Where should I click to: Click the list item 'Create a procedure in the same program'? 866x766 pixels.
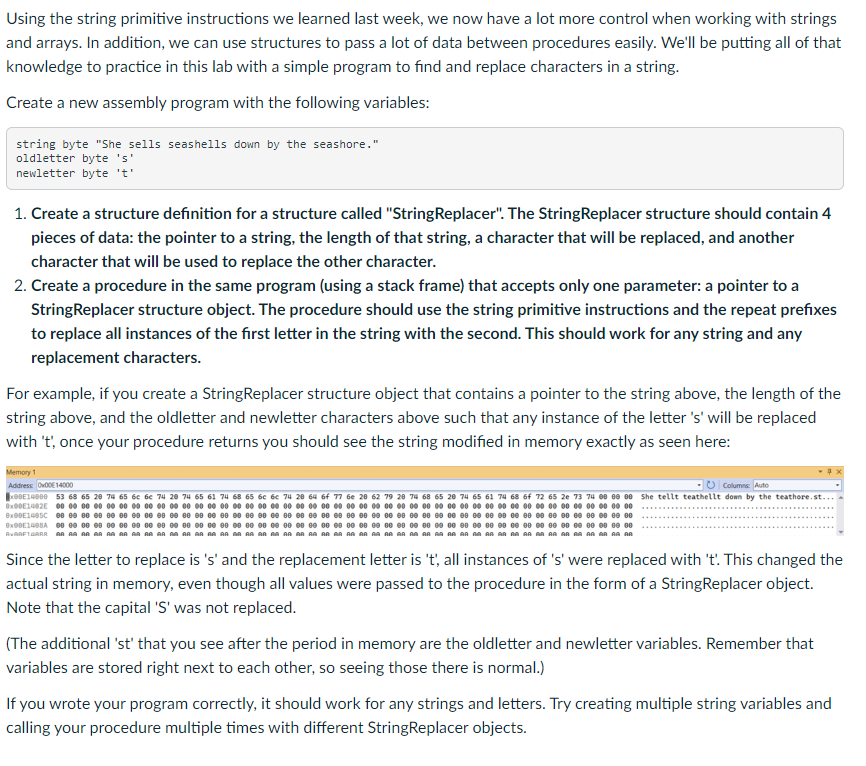434,321
